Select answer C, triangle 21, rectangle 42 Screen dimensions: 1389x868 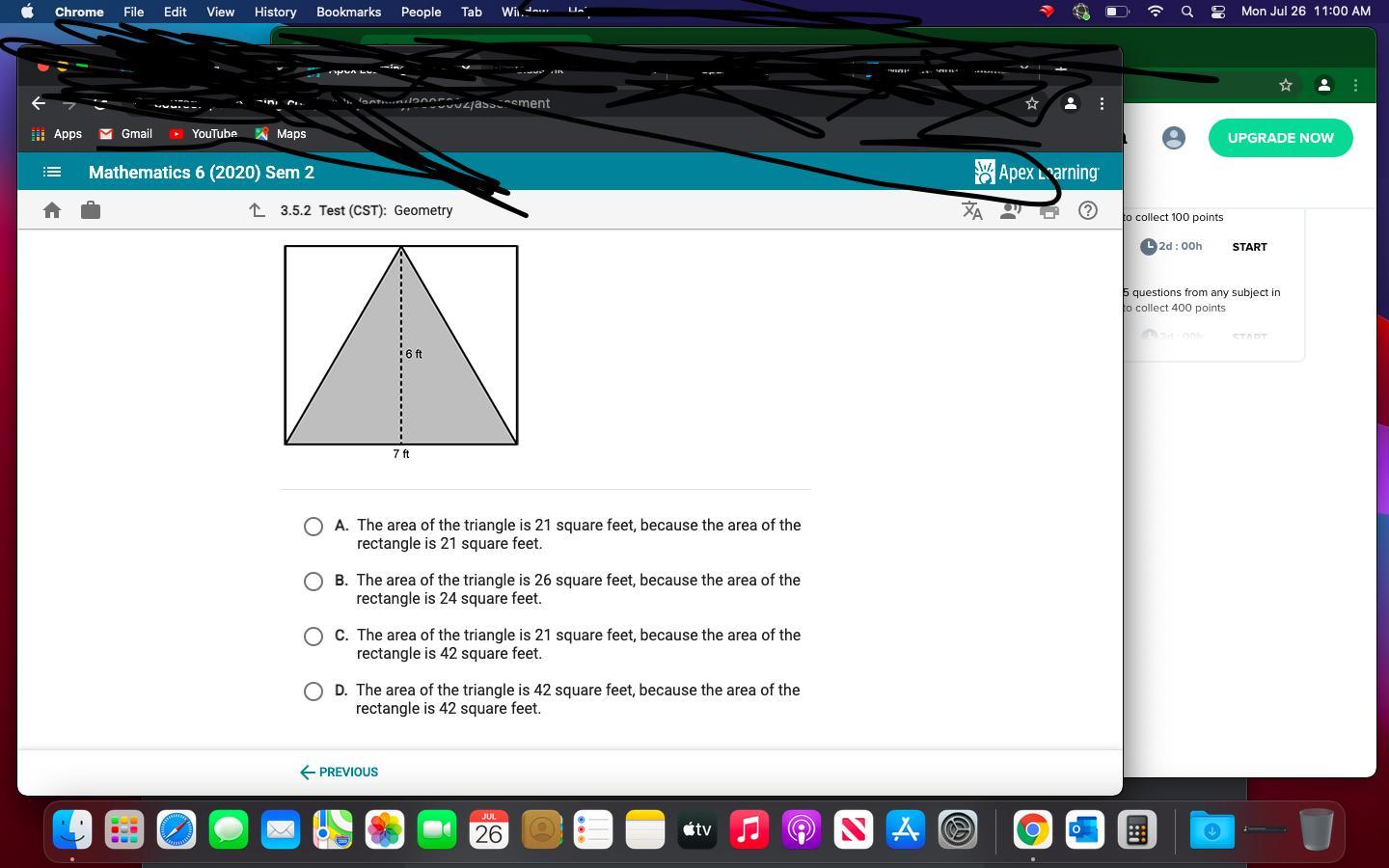pyautogui.click(x=313, y=637)
